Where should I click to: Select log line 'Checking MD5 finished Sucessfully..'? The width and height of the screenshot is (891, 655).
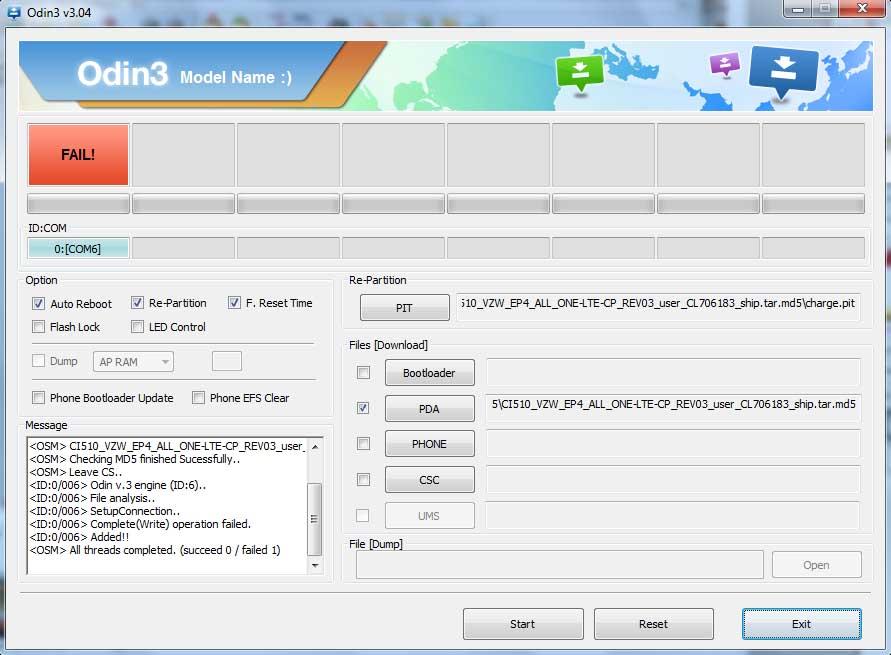coord(135,459)
